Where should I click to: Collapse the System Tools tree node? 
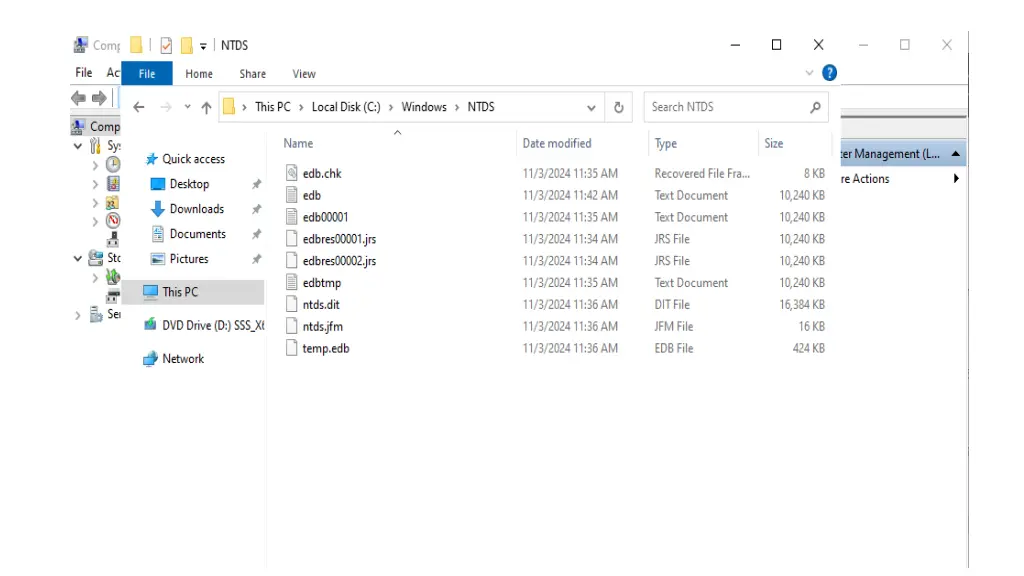[x=78, y=146]
